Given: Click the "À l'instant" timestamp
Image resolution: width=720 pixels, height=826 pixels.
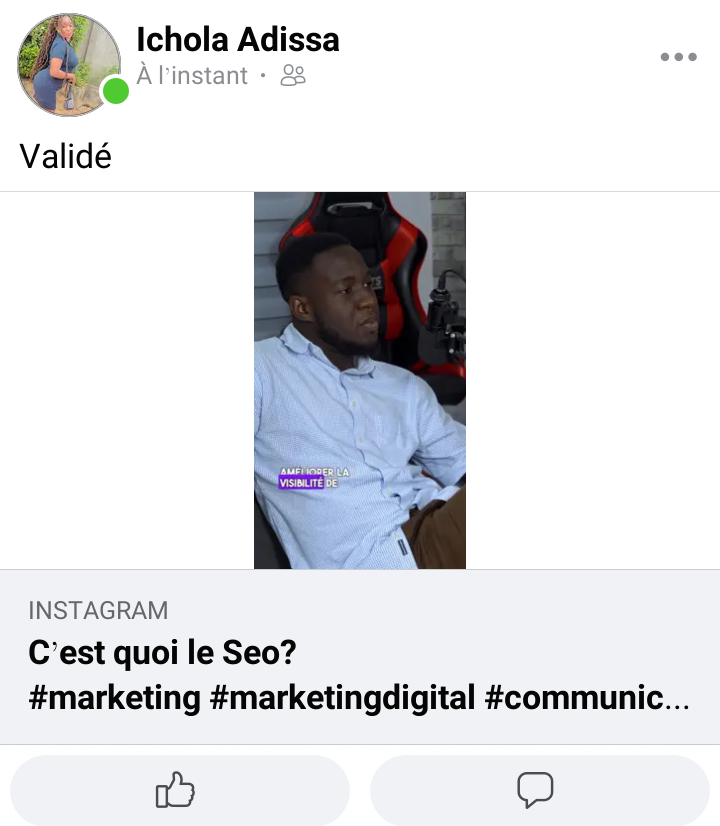Looking at the screenshot, I should click(x=192, y=75).
